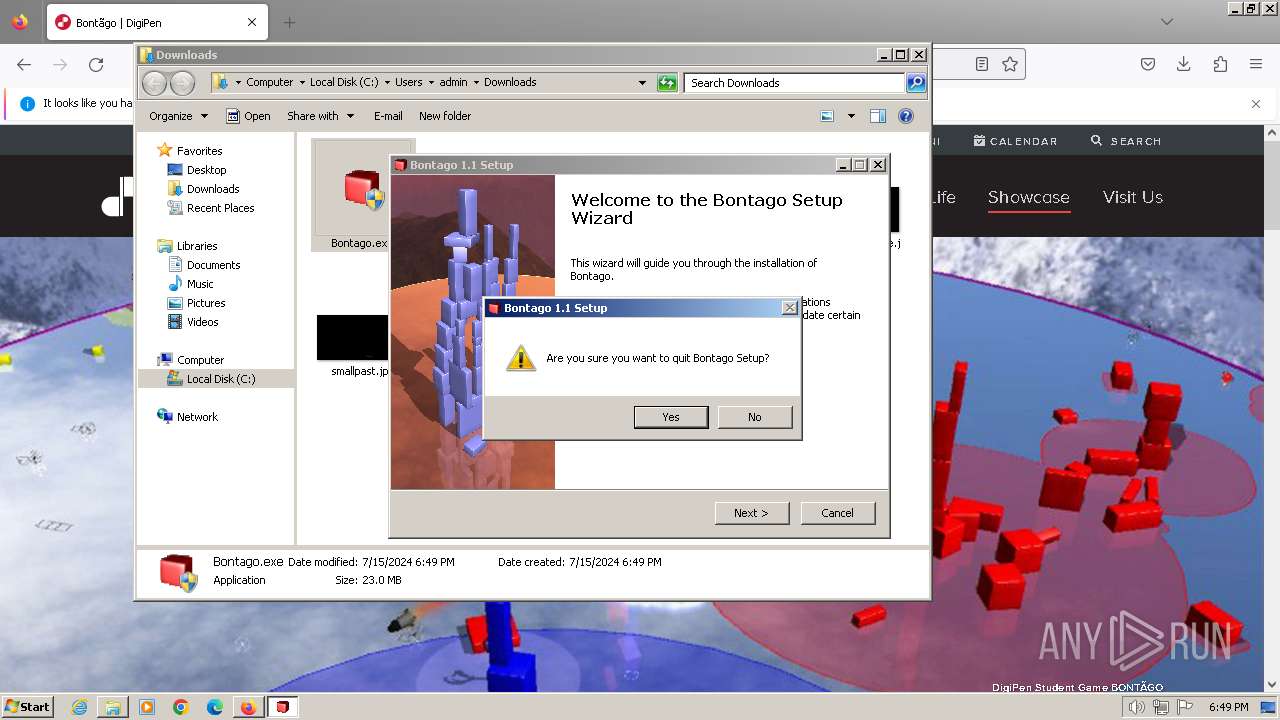Open Windows Start menu
The width and height of the screenshot is (1280, 720).
click(27, 706)
